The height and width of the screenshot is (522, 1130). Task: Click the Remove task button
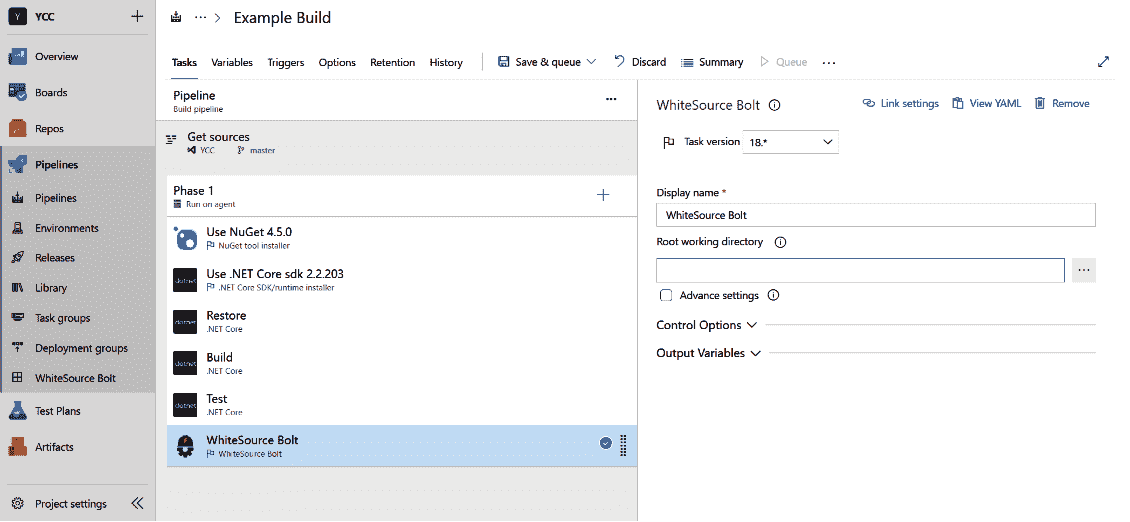click(x=1062, y=104)
